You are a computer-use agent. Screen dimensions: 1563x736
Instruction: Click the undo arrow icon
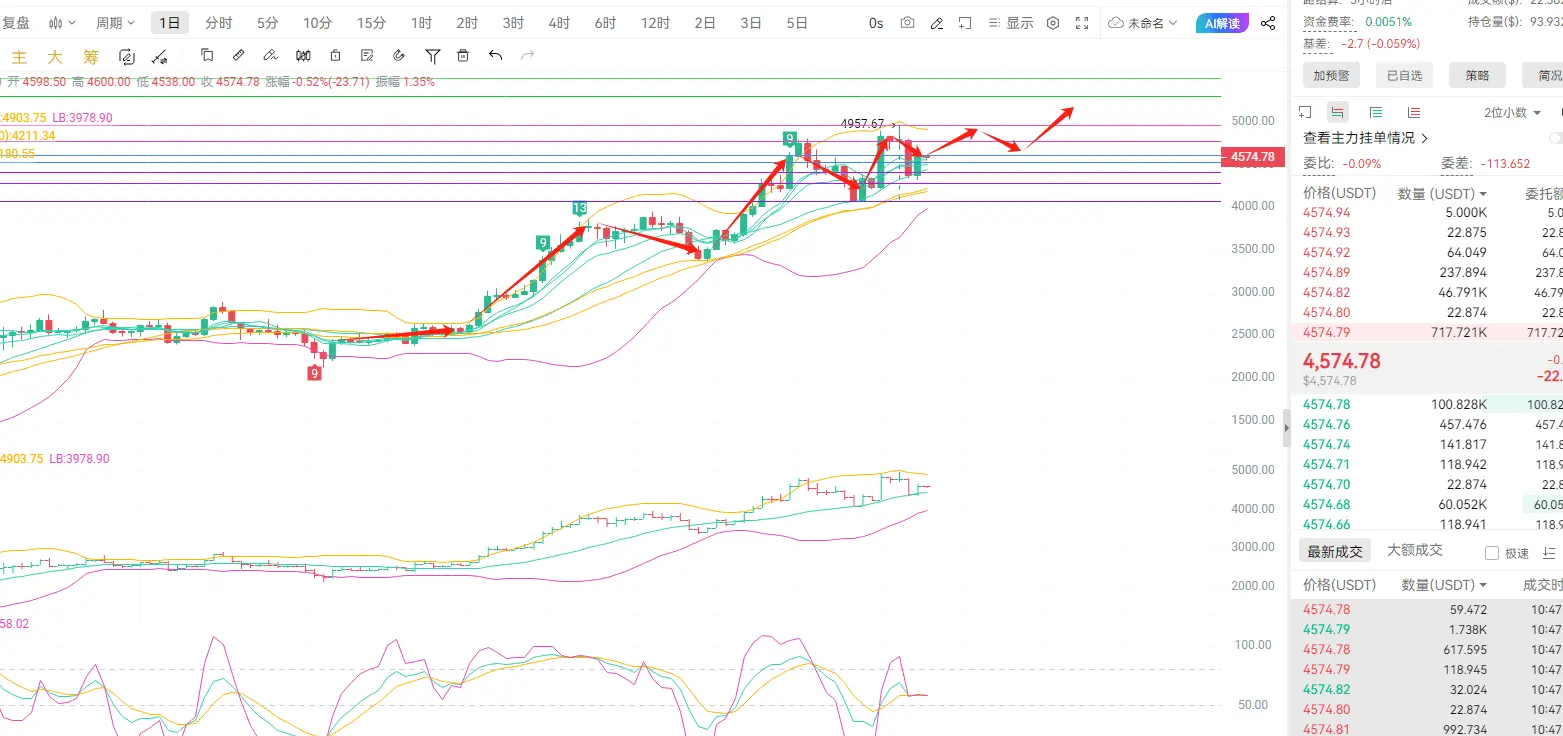click(x=496, y=56)
